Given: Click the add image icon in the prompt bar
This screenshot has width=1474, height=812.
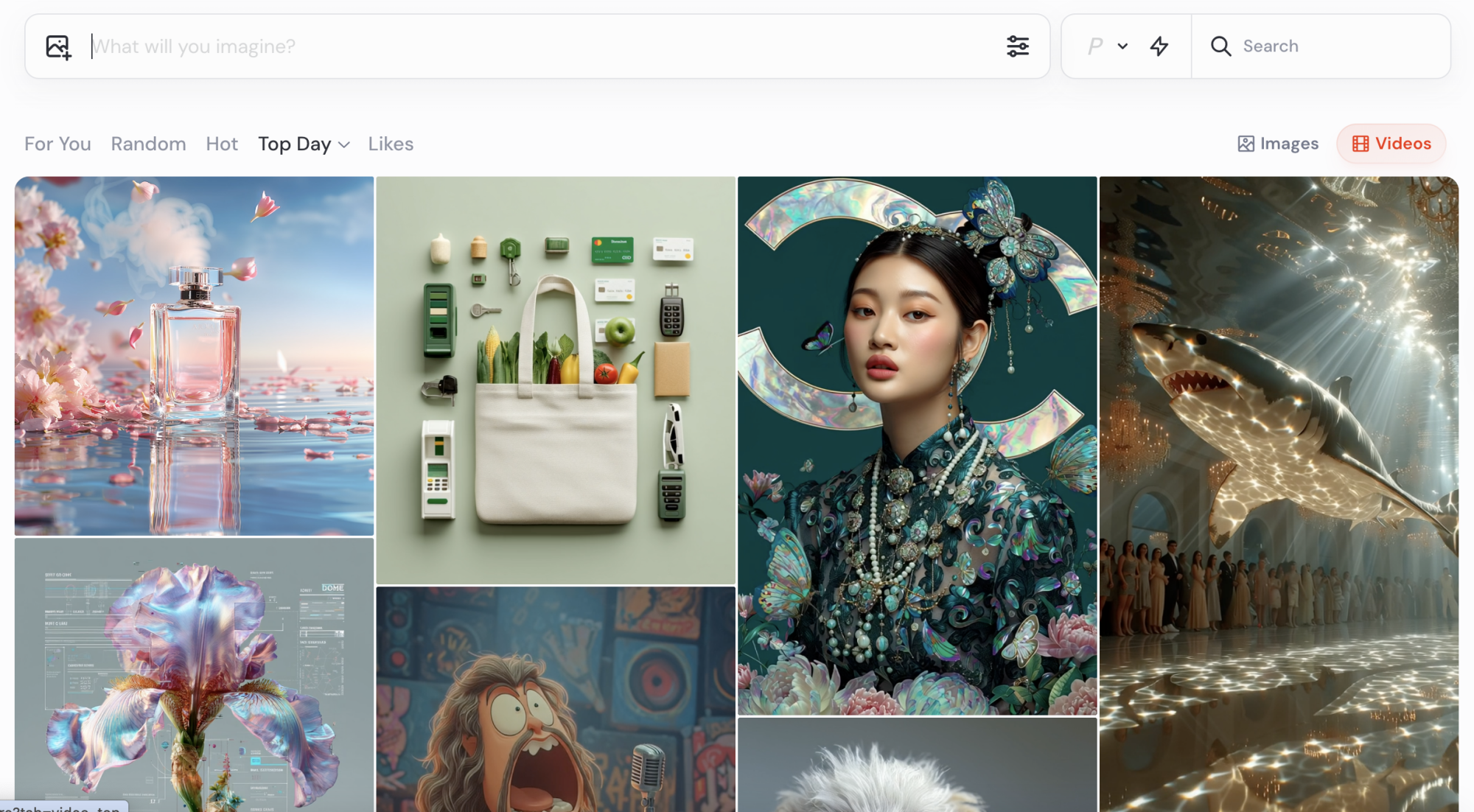Looking at the screenshot, I should point(59,46).
